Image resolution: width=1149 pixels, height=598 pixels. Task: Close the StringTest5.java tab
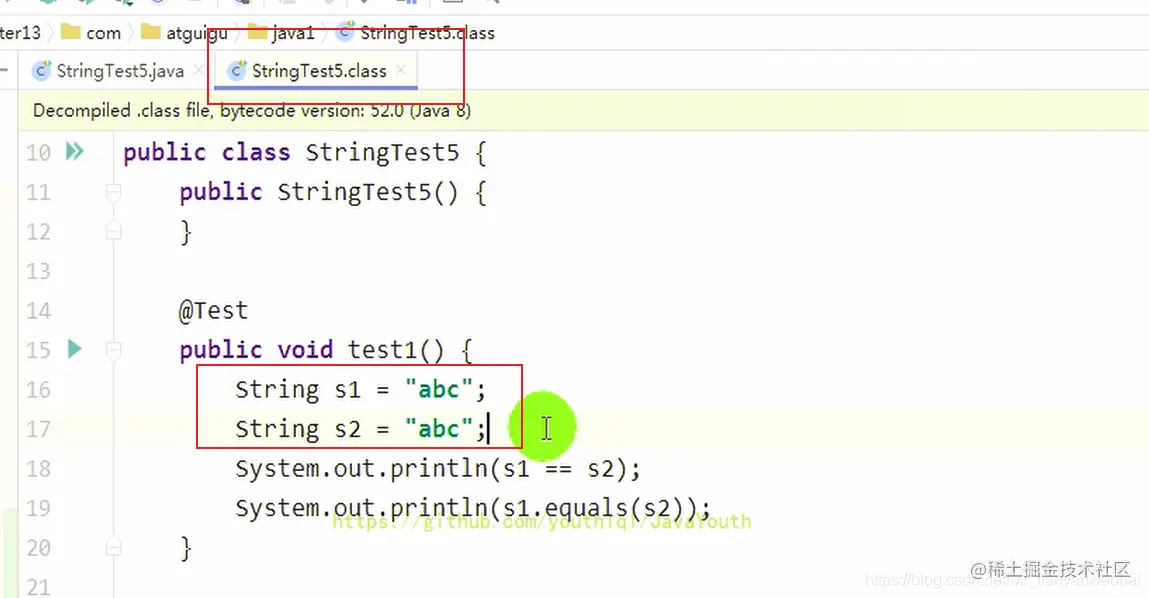coord(198,70)
